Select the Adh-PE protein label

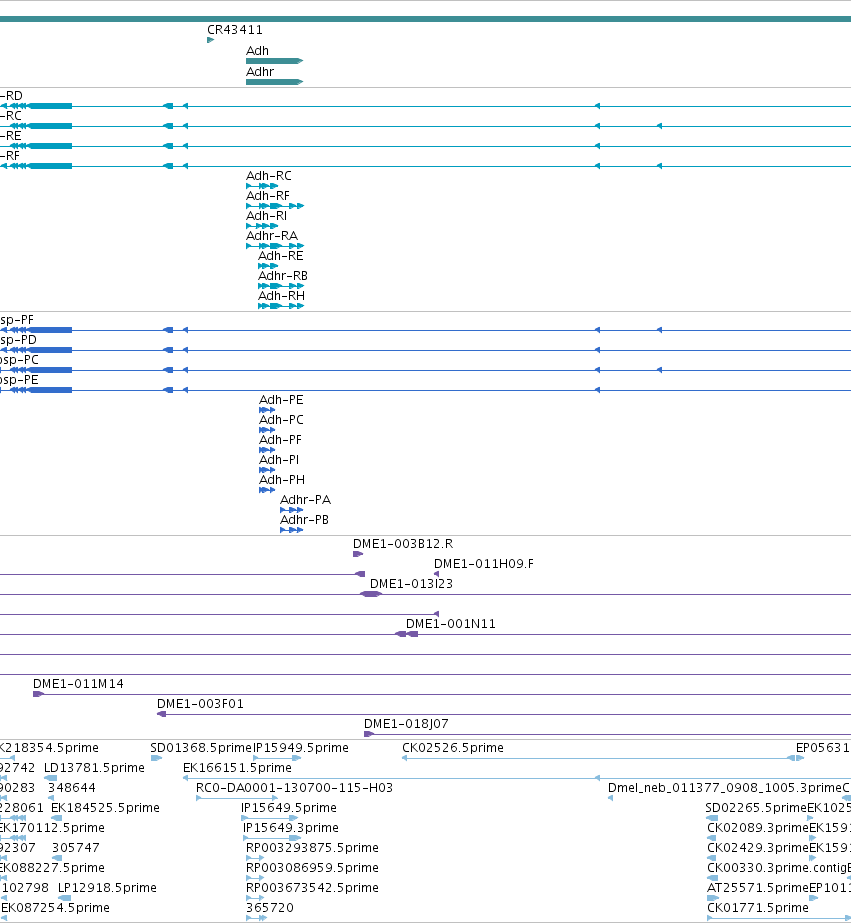pos(281,400)
